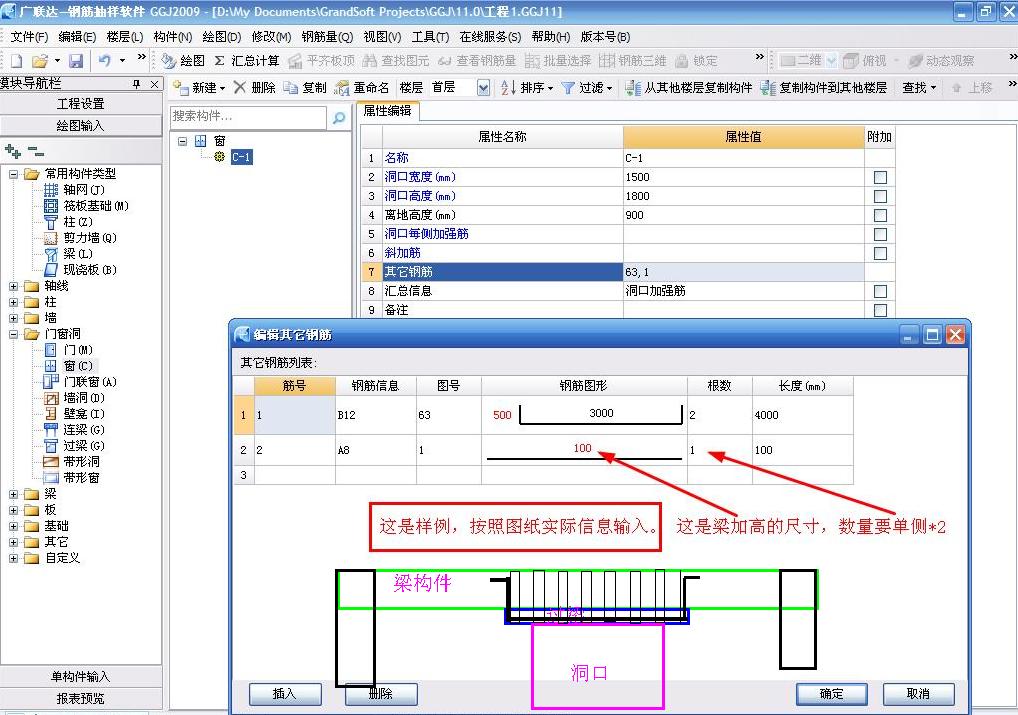Expand the 墙 folder

pyautogui.click(x=14, y=318)
